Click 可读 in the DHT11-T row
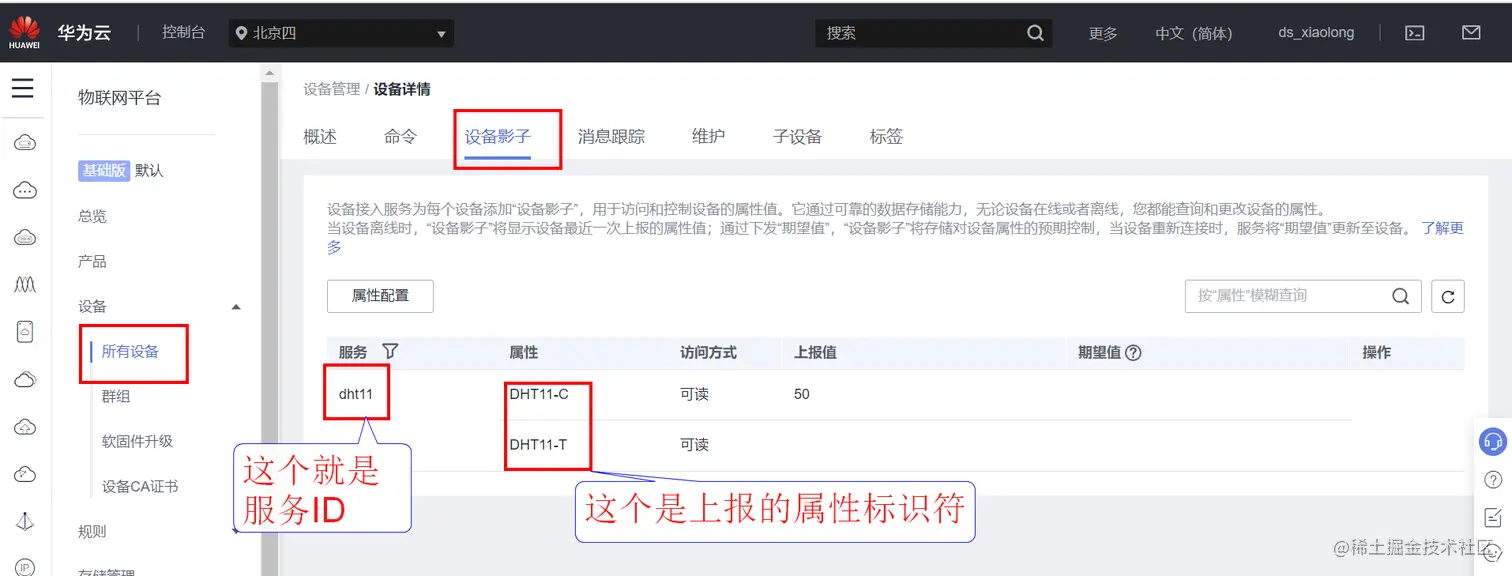 point(694,444)
